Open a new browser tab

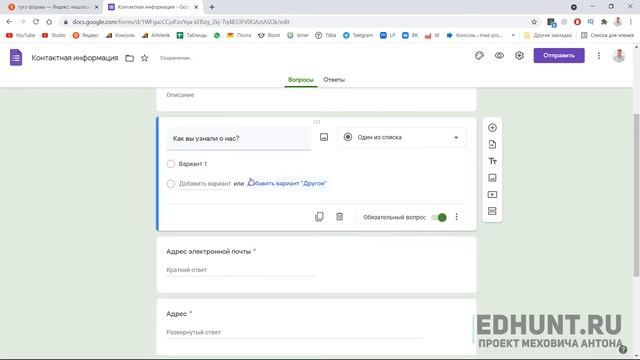212,7
